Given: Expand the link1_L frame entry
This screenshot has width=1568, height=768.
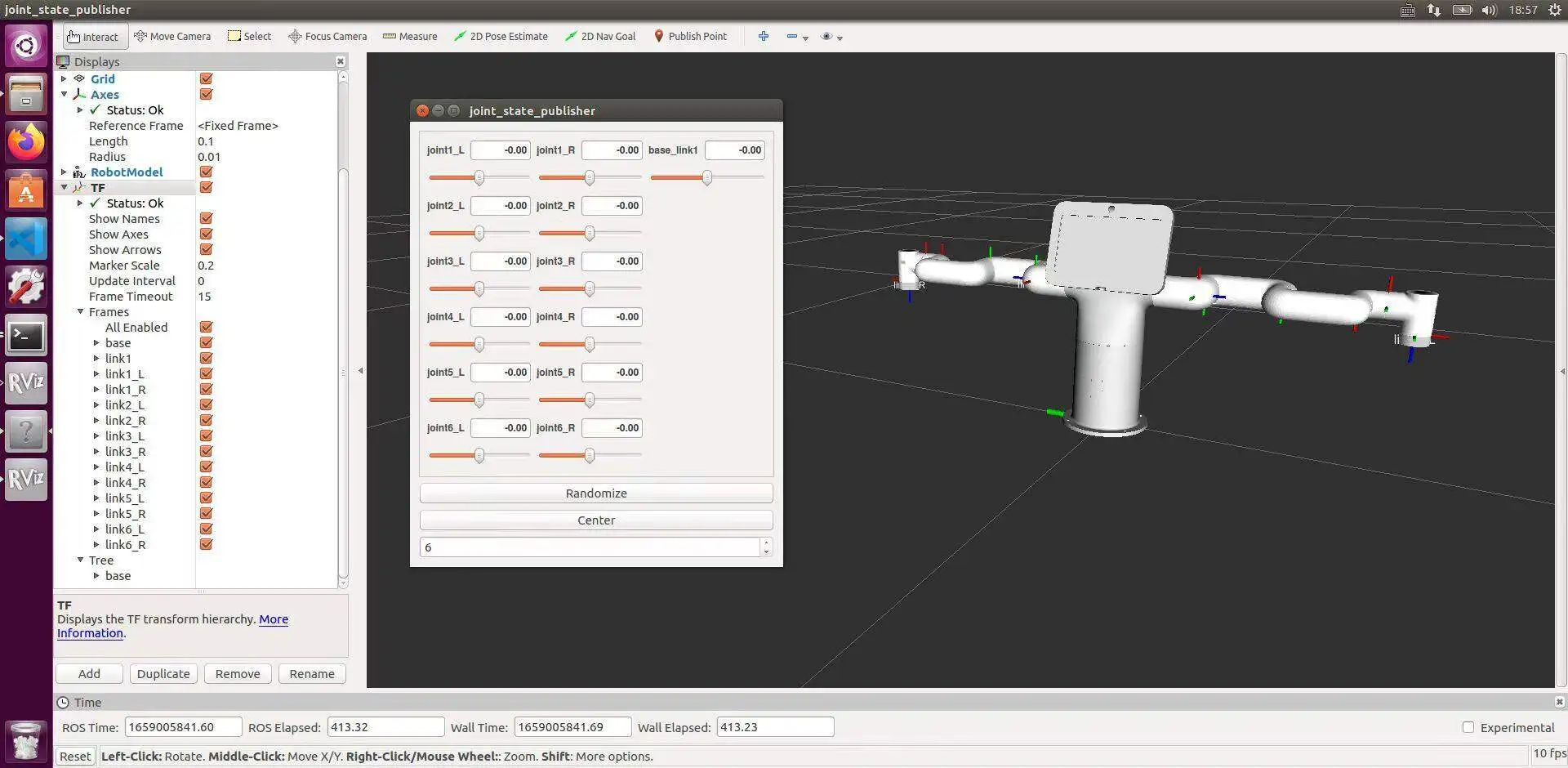Looking at the screenshot, I should click(x=96, y=374).
